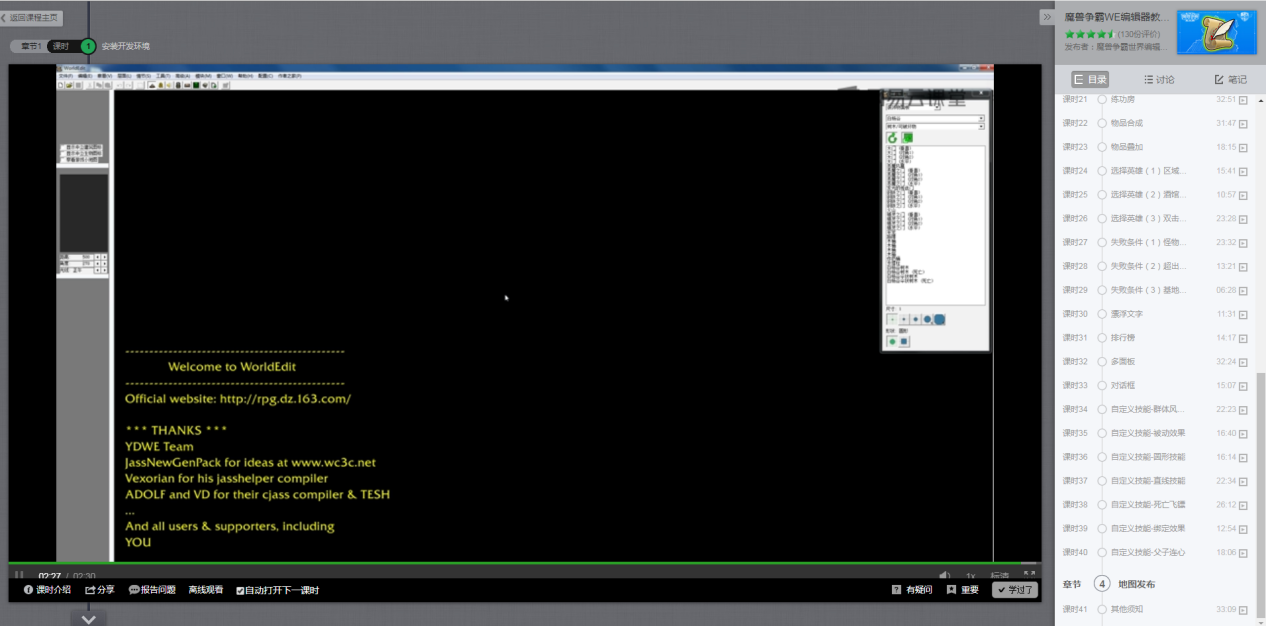Switch to the 笔记 tab

[x=1230, y=79]
